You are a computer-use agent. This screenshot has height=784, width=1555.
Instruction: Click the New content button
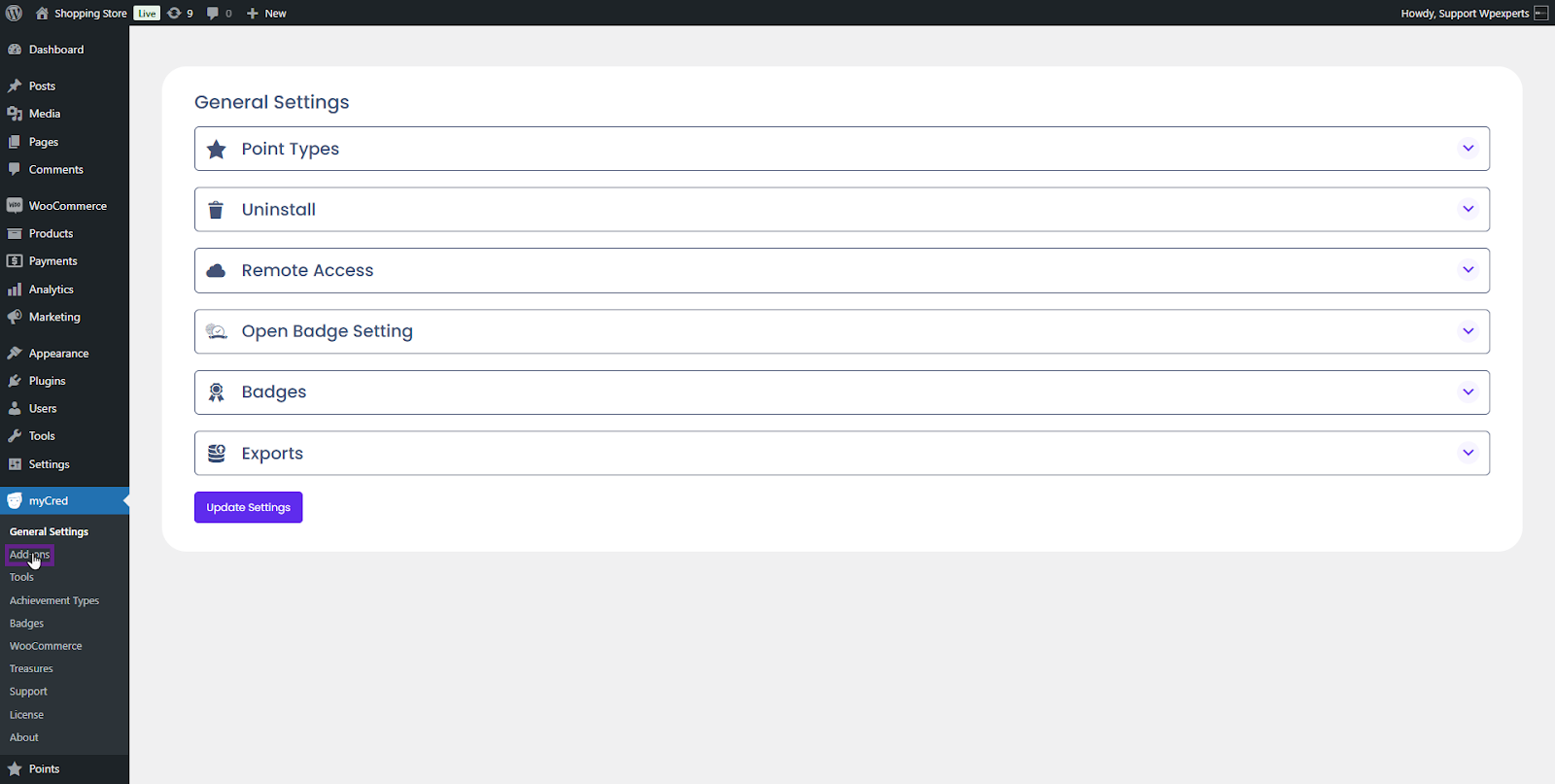266,14
